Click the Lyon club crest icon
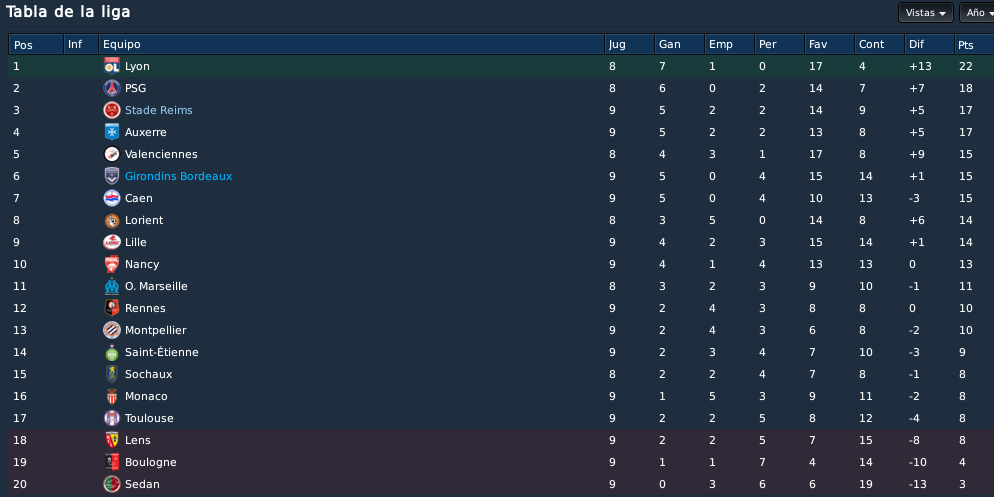This screenshot has height=497, width=994. click(112, 66)
